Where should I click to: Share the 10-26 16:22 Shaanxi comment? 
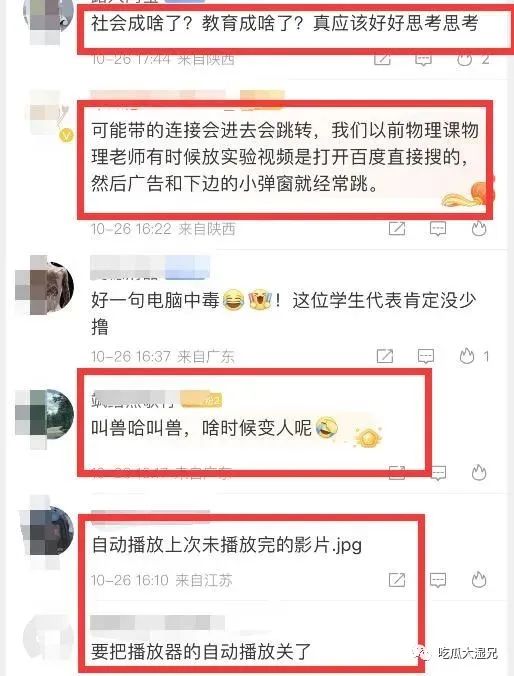pyautogui.click(x=397, y=228)
